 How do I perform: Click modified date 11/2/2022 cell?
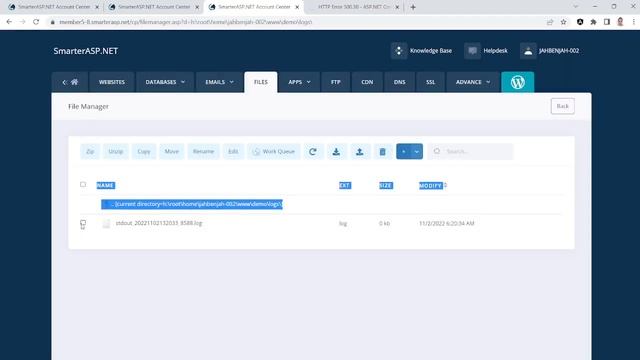click(x=447, y=224)
